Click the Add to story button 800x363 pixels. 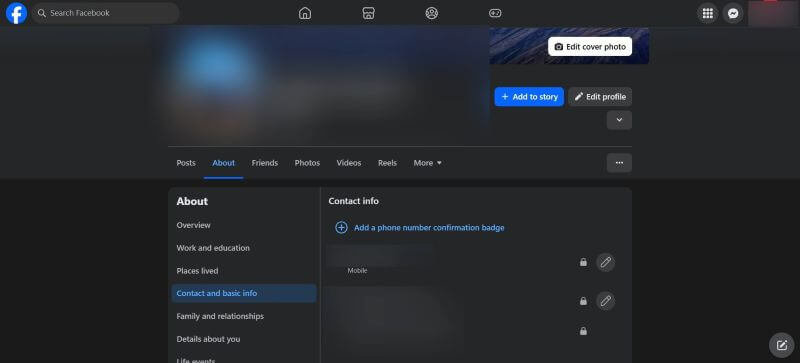pos(529,96)
